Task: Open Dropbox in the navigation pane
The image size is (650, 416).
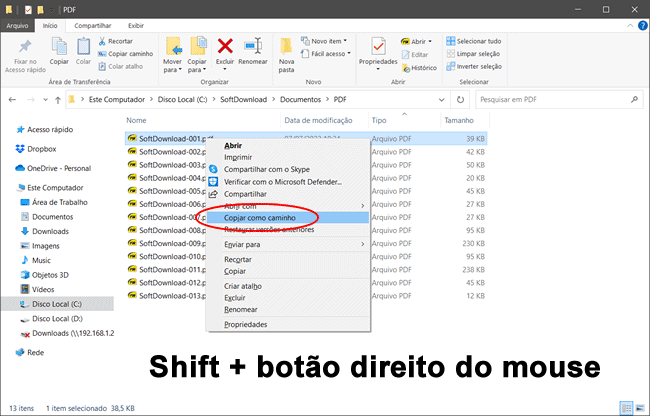Action: (40, 149)
